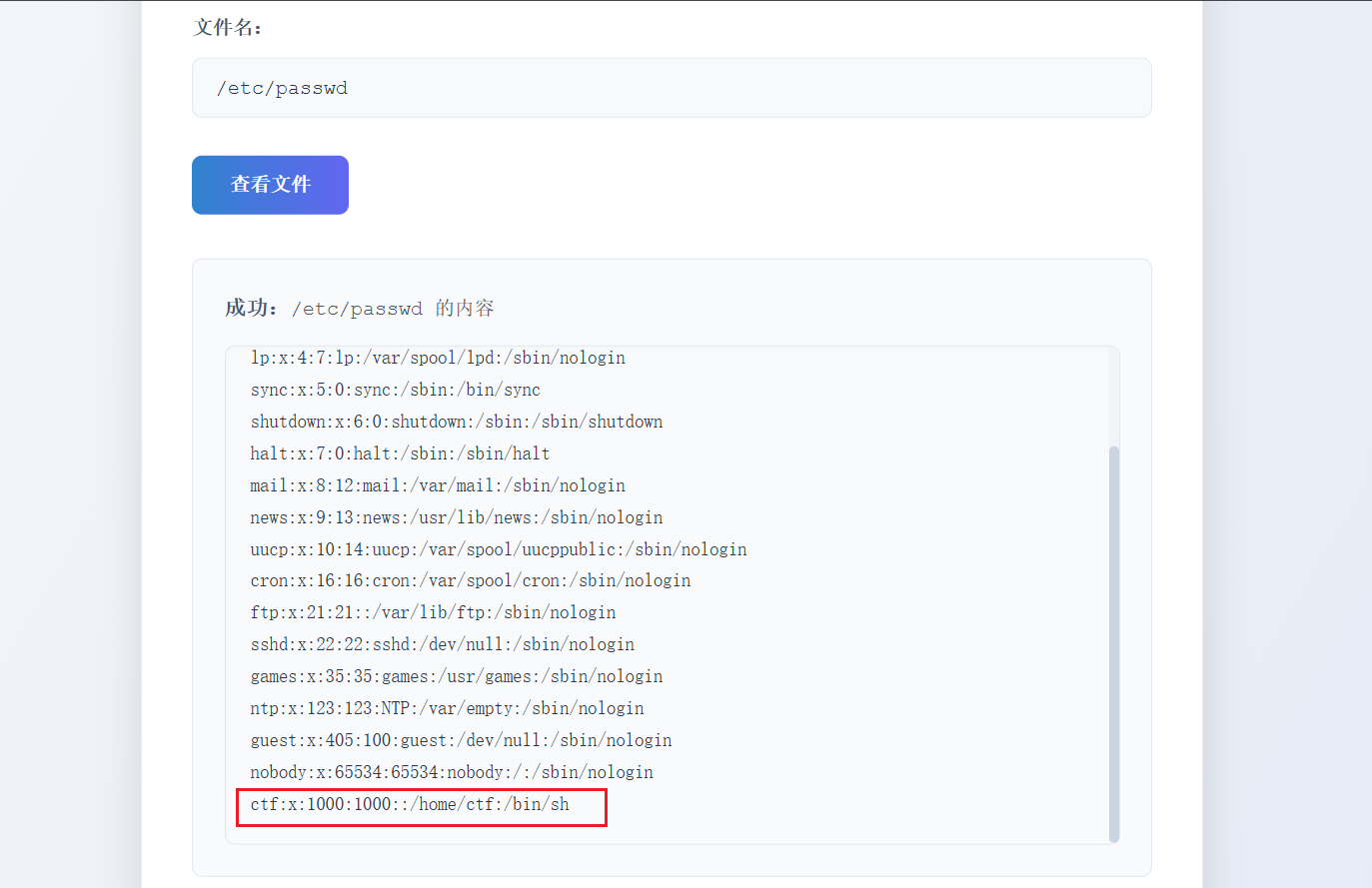Click the 文件名 label
The width and height of the screenshot is (1372, 888).
[x=227, y=28]
